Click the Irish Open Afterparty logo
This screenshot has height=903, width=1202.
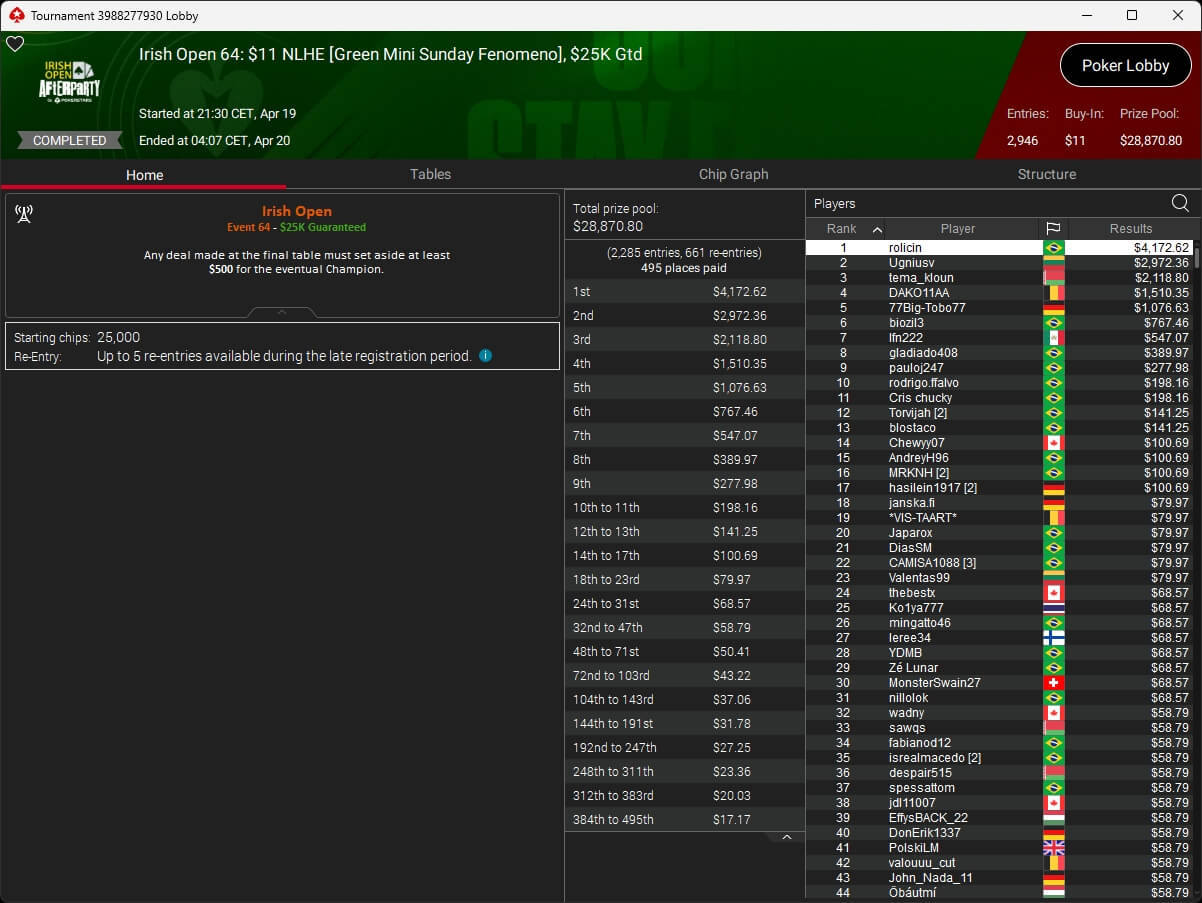69,81
